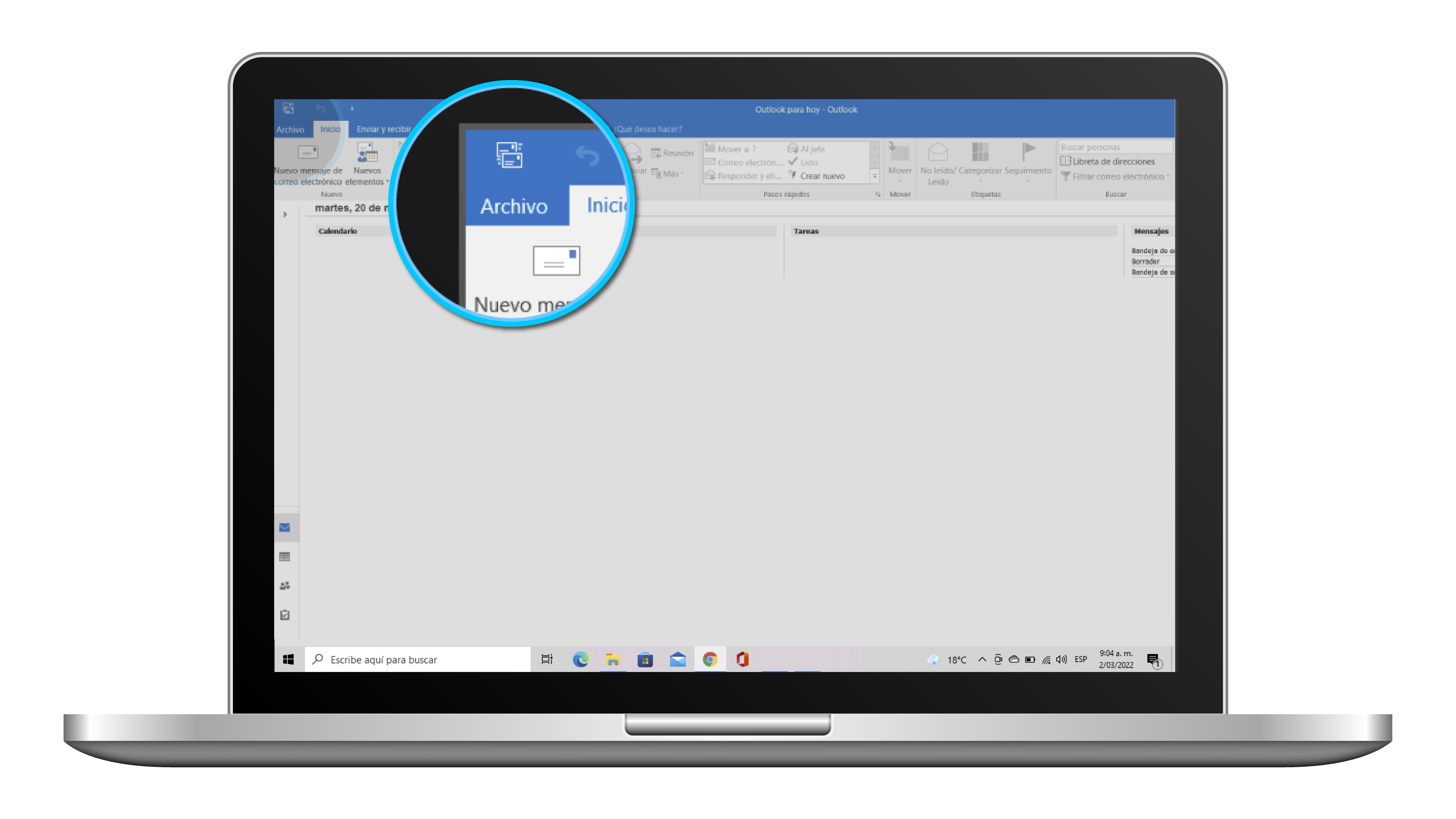Expand the Pasos rápidos gallery list
The image size is (1456, 819).
(x=874, y=177)
